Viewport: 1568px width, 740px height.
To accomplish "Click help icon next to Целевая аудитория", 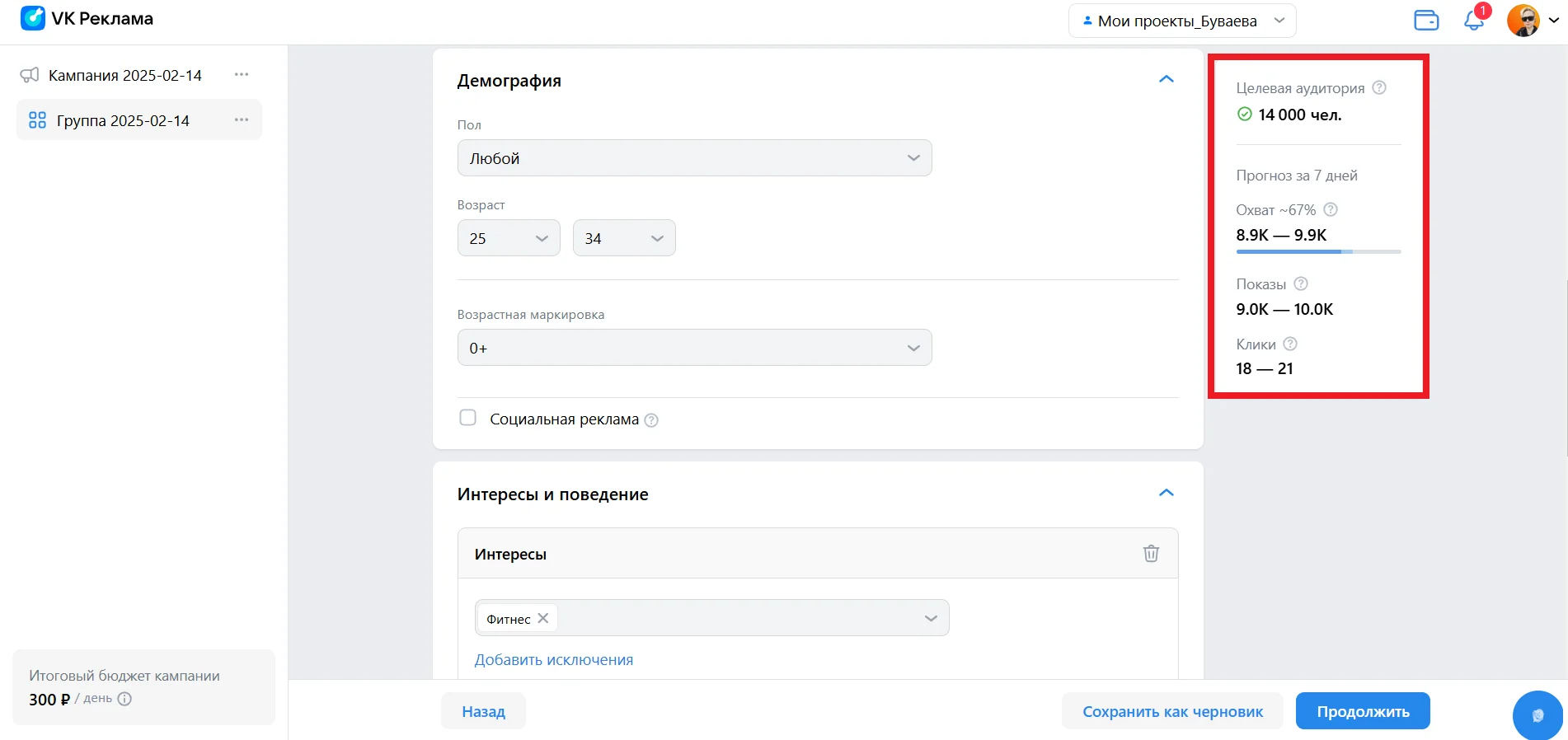I will point(1379,87).
